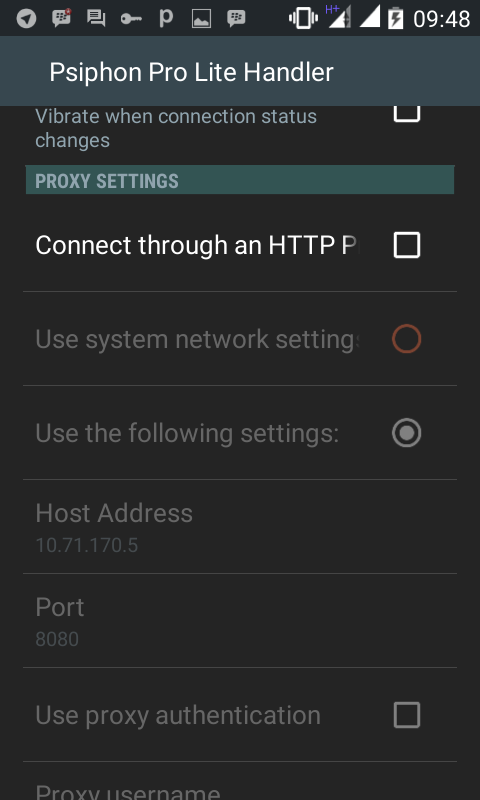
Task: Open the Port 8080 setting
Action: tap(240, 620)
